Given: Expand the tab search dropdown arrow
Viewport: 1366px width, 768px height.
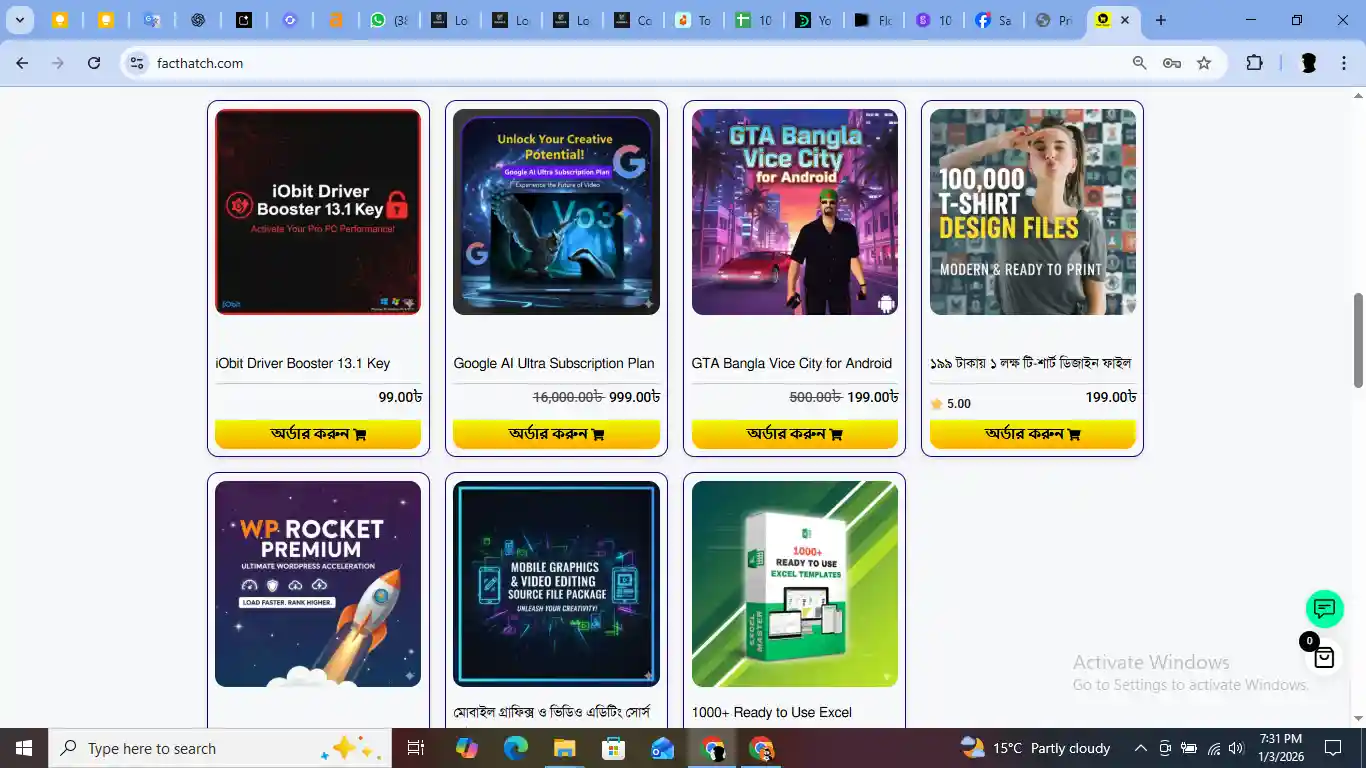Looking at the screenshot, I should click(x=19, y=20).
